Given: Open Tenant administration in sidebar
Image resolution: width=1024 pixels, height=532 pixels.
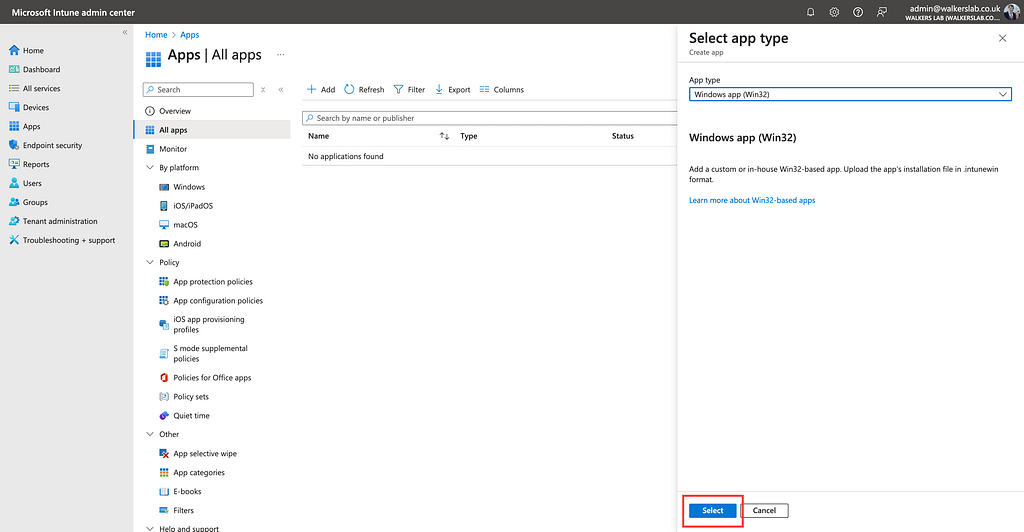Looking at the screenshot, I should click(60, 221).
